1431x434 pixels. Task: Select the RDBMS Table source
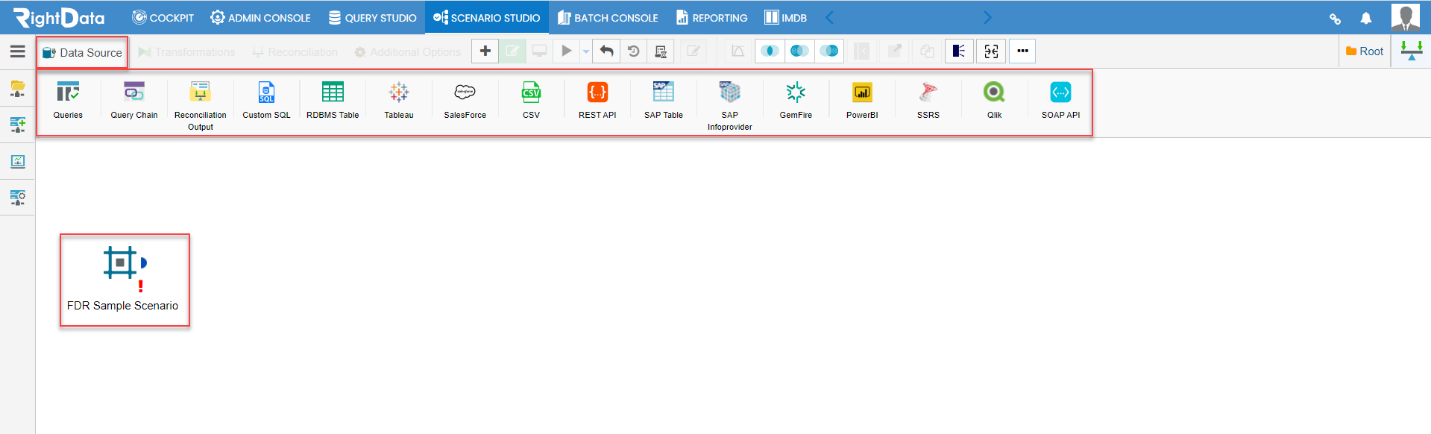332,101
